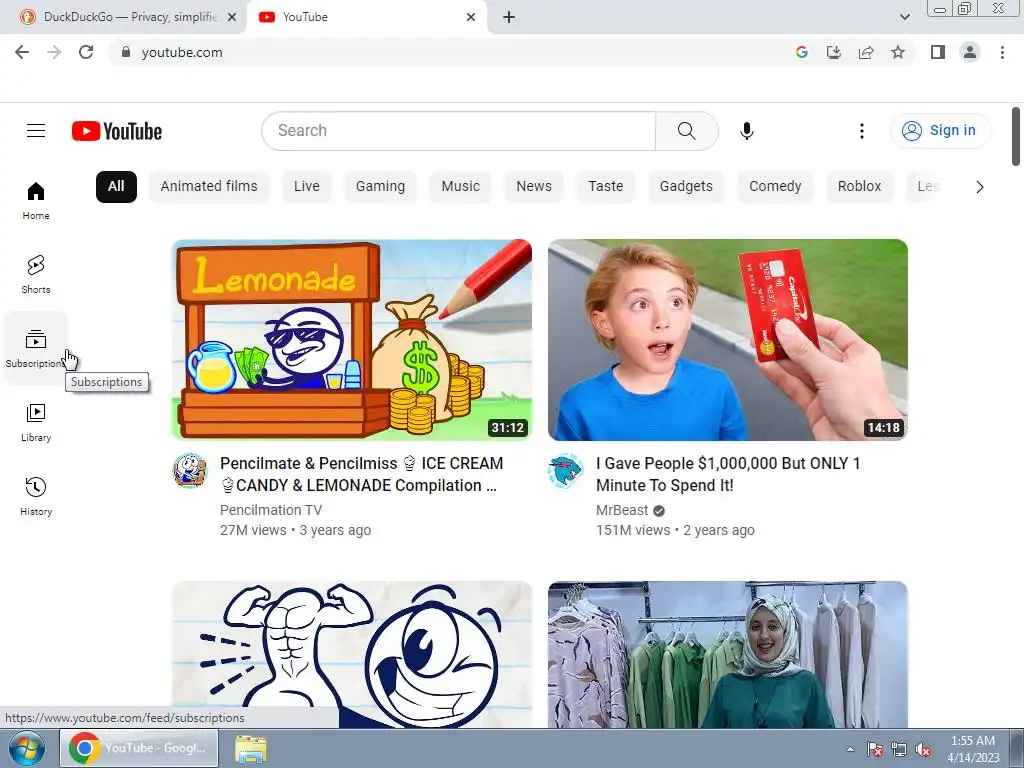The width and height of the screenshot is (1024, 768).
Task: Open the Lemonade stand video thumbnail
Action: (x=352, y=340)
